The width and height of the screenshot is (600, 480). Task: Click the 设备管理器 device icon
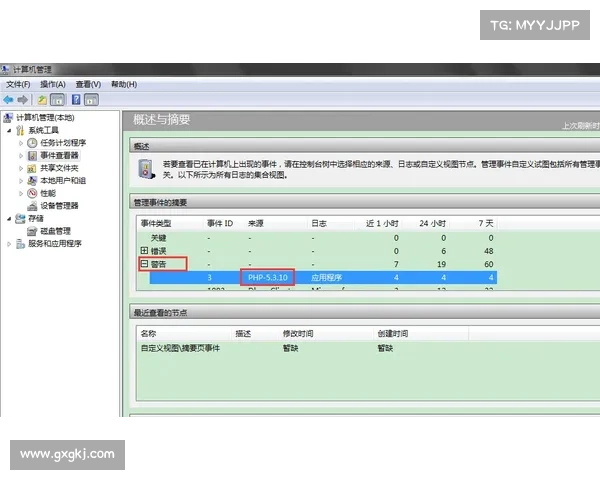[32, 206]
